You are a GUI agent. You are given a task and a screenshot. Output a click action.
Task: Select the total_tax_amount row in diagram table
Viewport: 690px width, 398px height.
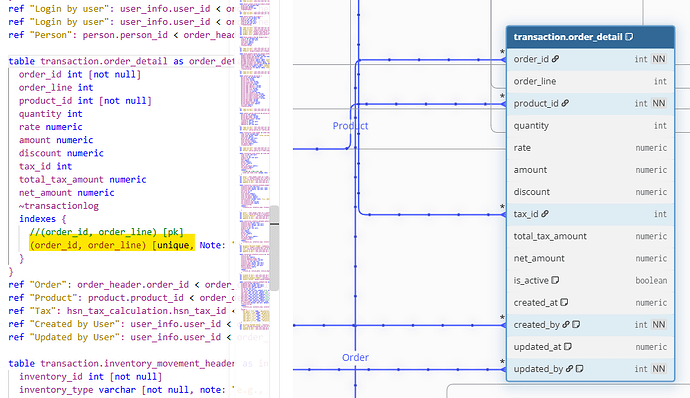click(591, 236)
